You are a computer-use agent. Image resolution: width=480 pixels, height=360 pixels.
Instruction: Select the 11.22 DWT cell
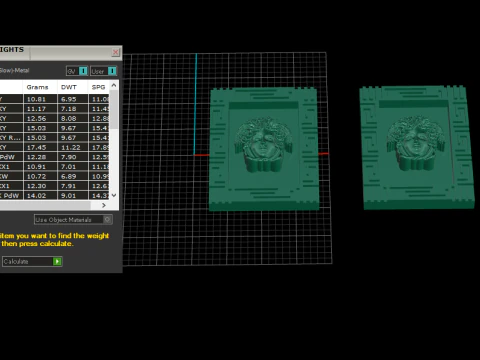coord(73,147)
